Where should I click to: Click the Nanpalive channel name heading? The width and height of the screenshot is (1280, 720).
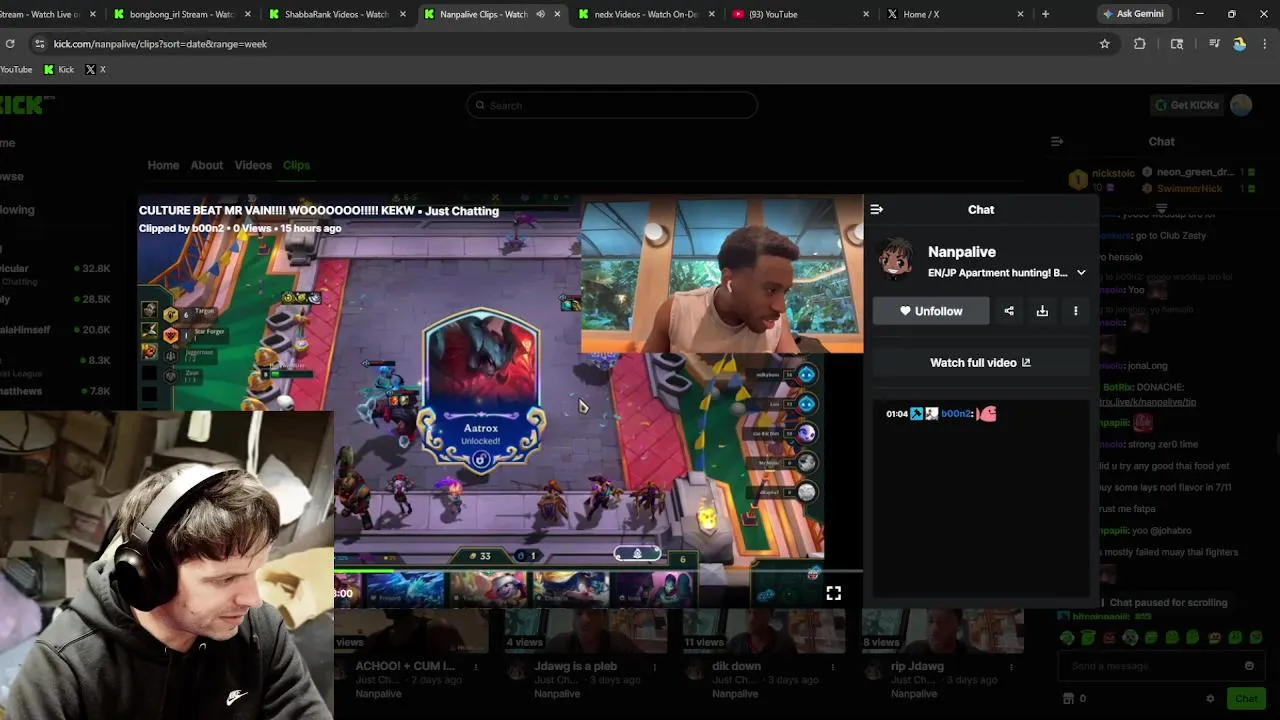click(962, 252)
